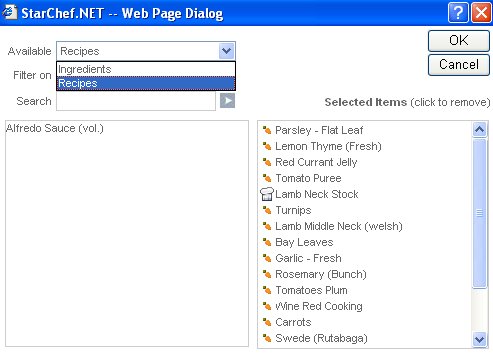This screenshot has height=364, width=493.
Task: Click carrot icon beside Rosemary (Bunch)
Action: pos(267,274)
